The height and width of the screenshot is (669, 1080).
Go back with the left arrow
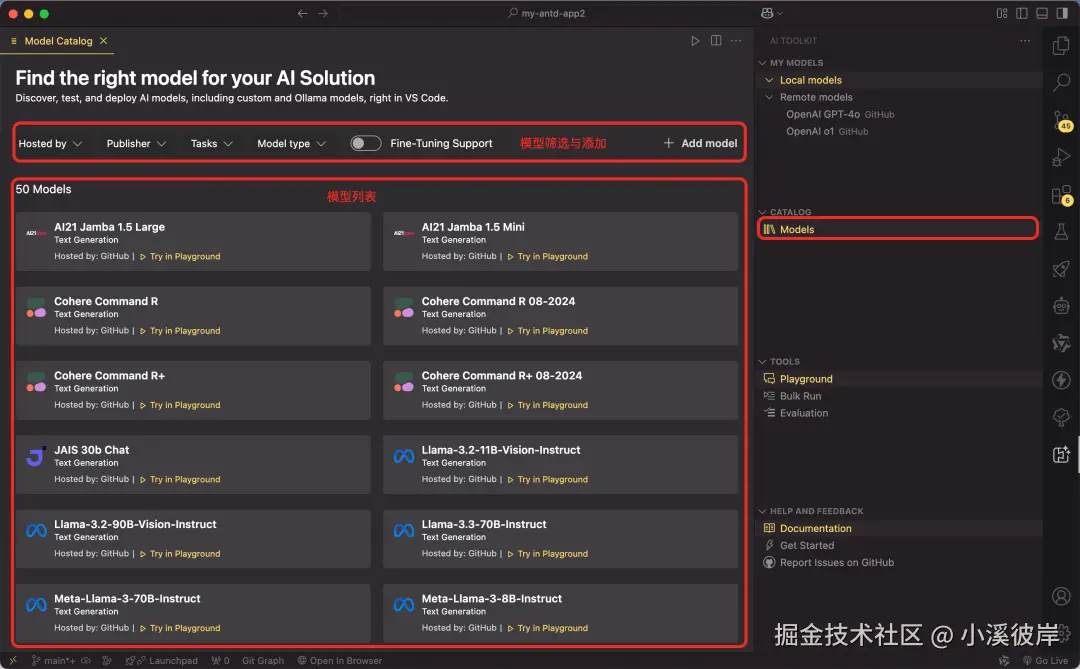[x=302, y=13]
